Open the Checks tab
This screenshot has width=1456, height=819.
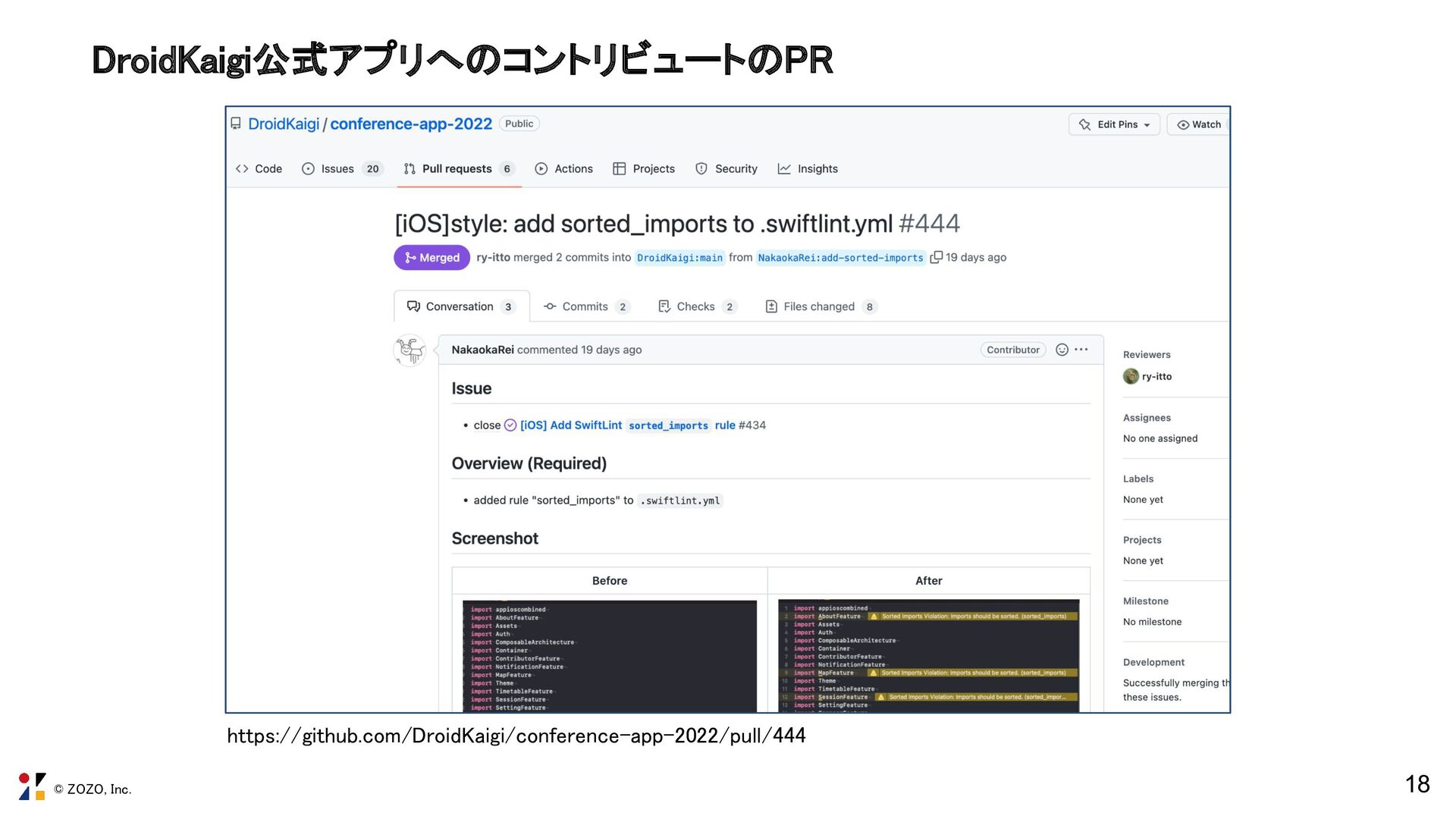coord(695,306)
